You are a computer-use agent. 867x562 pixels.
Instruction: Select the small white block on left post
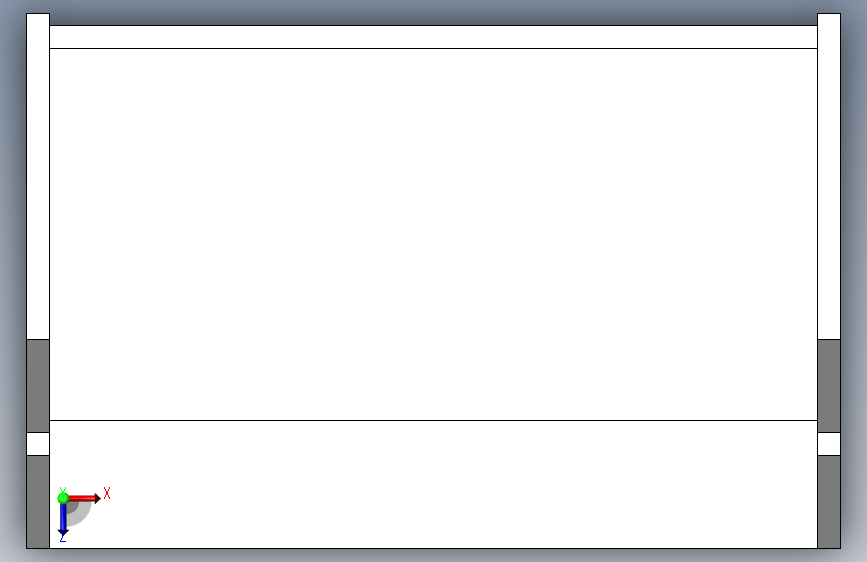pos(38,444)
